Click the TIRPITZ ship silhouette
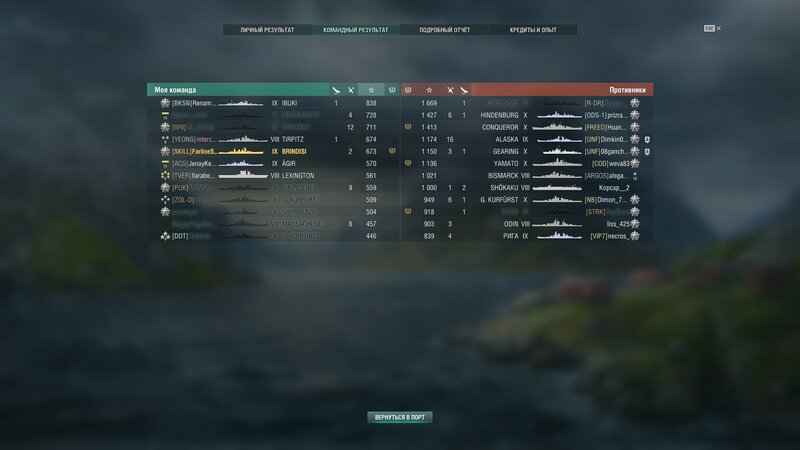 243,139
